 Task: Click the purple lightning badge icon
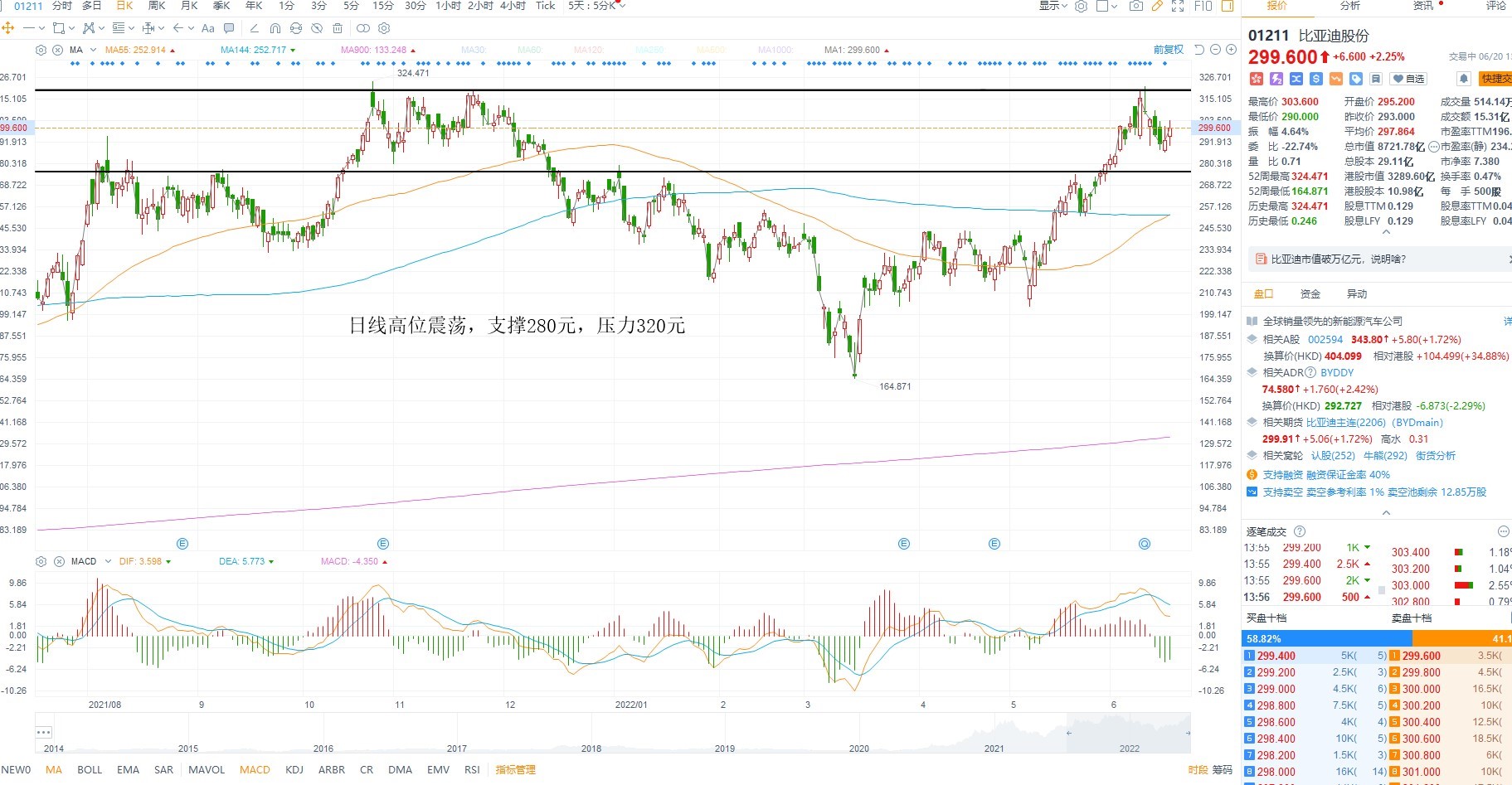pos(1276,79)
